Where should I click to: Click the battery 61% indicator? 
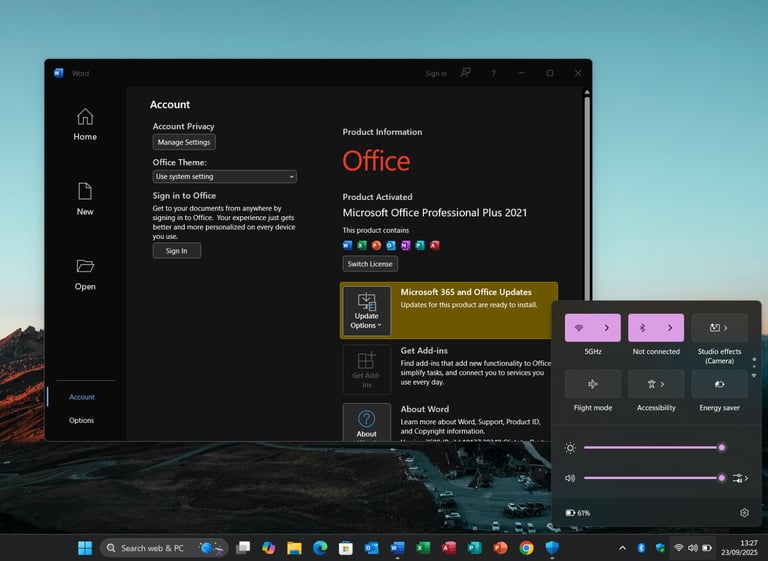point(578,513)
